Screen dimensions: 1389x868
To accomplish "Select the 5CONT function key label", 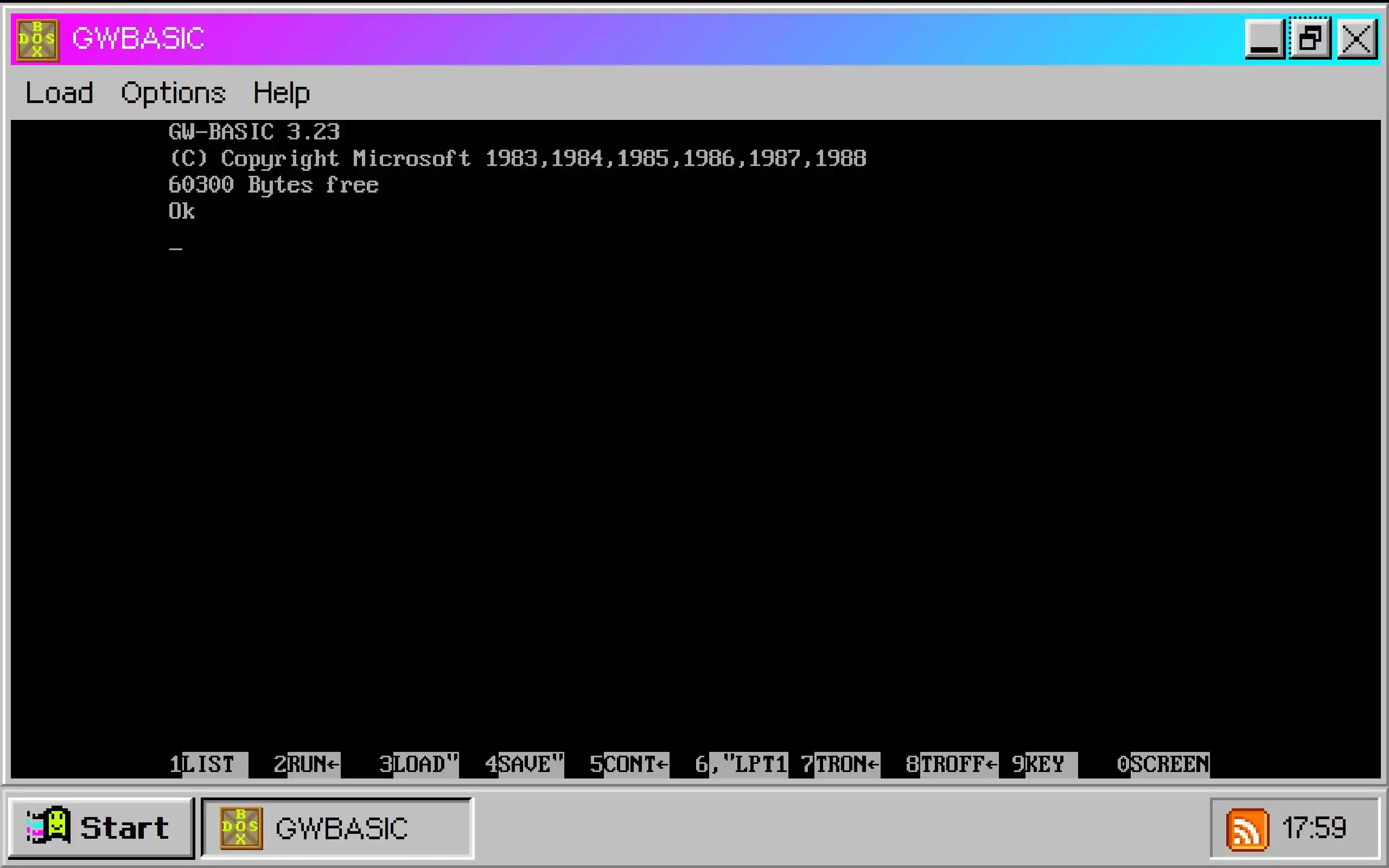I will pos(629,765).
